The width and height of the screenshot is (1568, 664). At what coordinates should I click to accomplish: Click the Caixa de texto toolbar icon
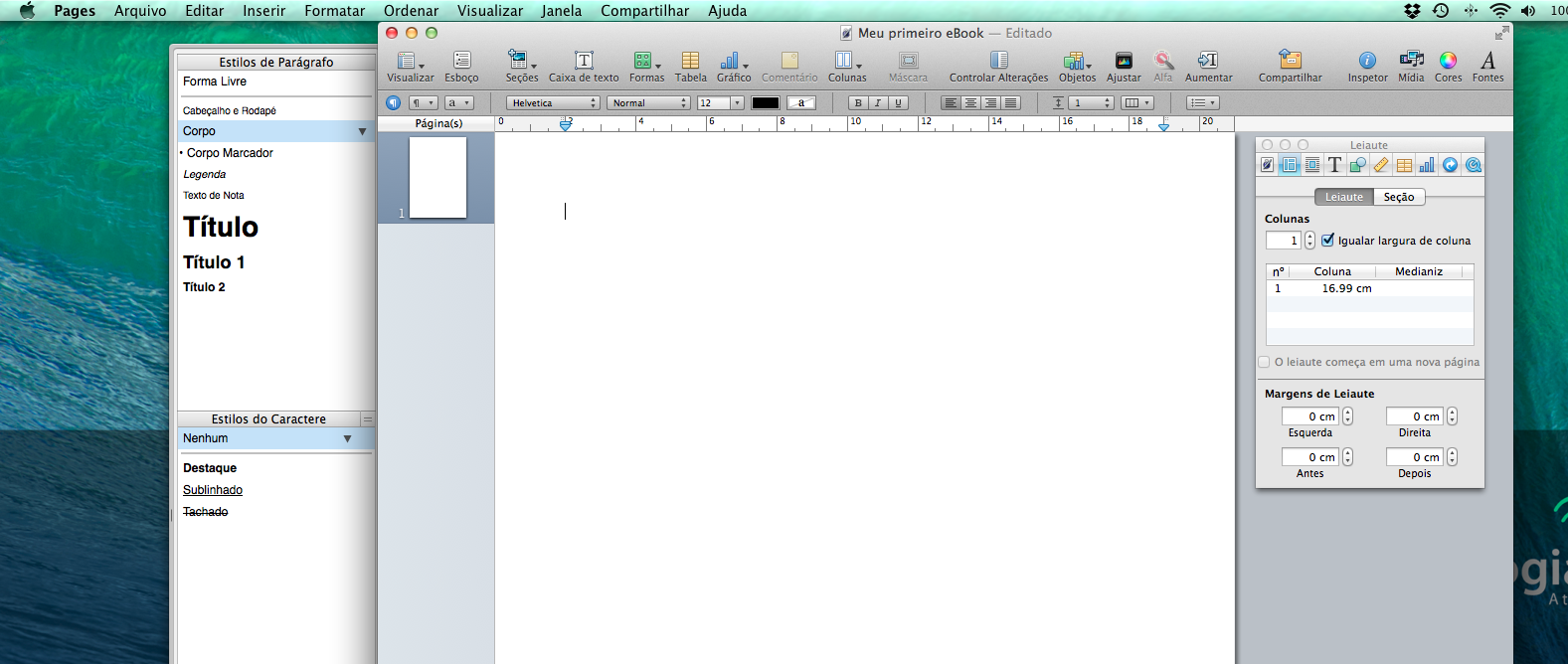tap(584, 61)
